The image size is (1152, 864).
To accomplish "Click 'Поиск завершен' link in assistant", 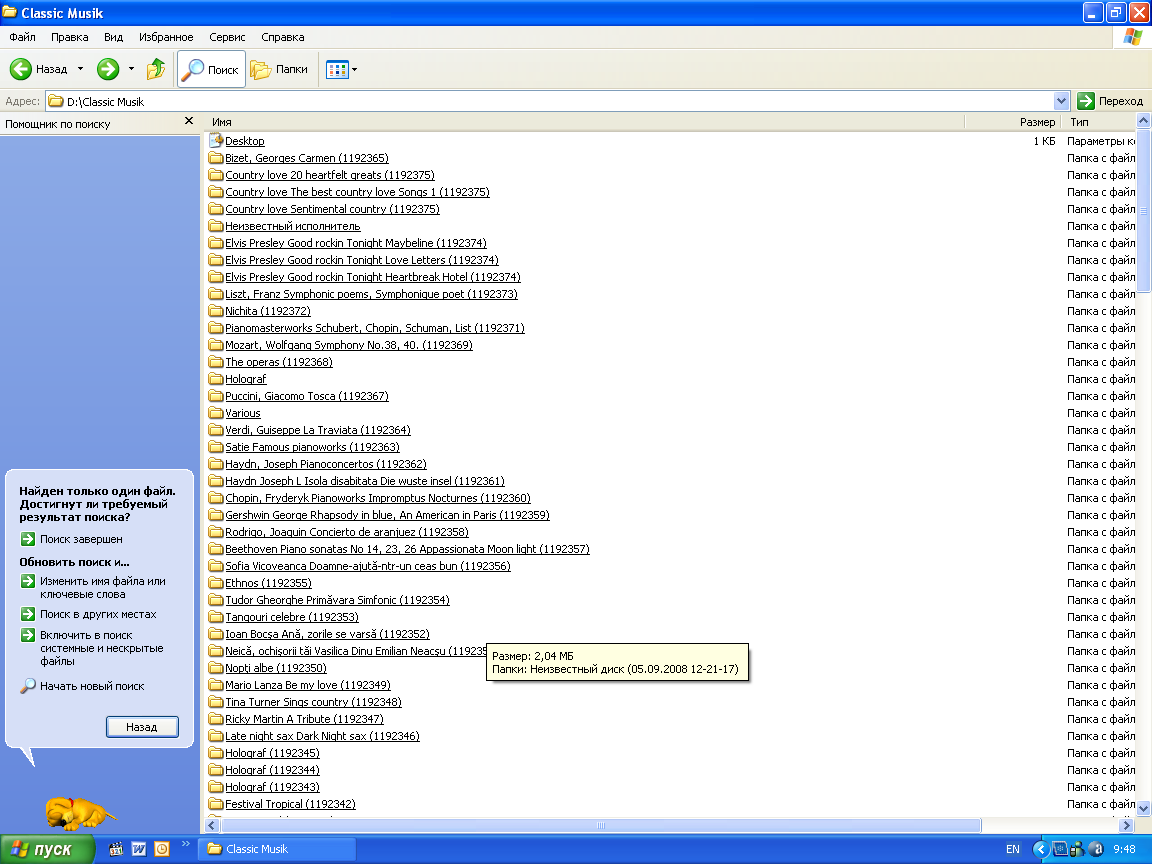I will click(x=81, y=539).
